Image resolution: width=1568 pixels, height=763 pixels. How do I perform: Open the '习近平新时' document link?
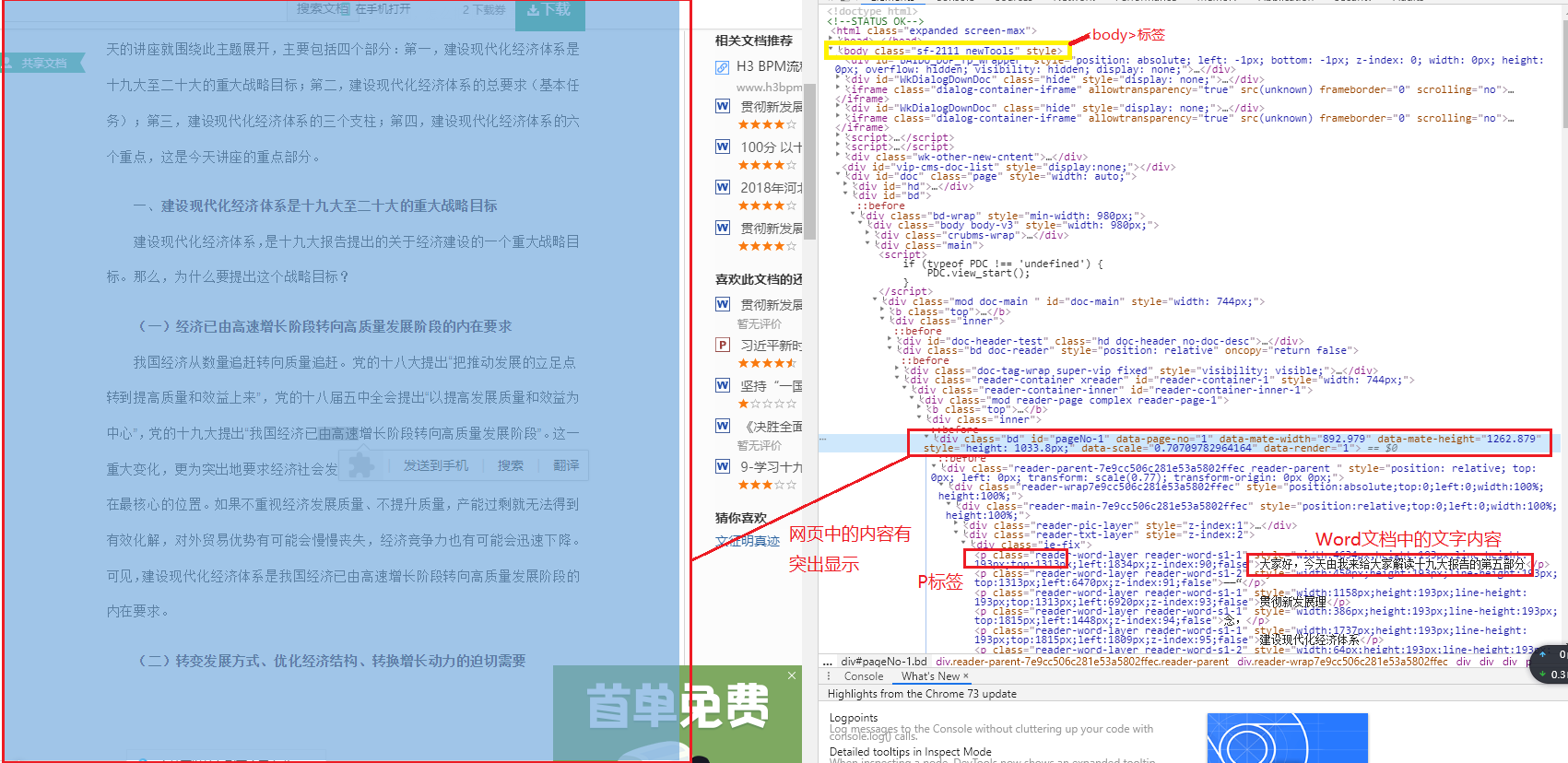tap(772, 345)
